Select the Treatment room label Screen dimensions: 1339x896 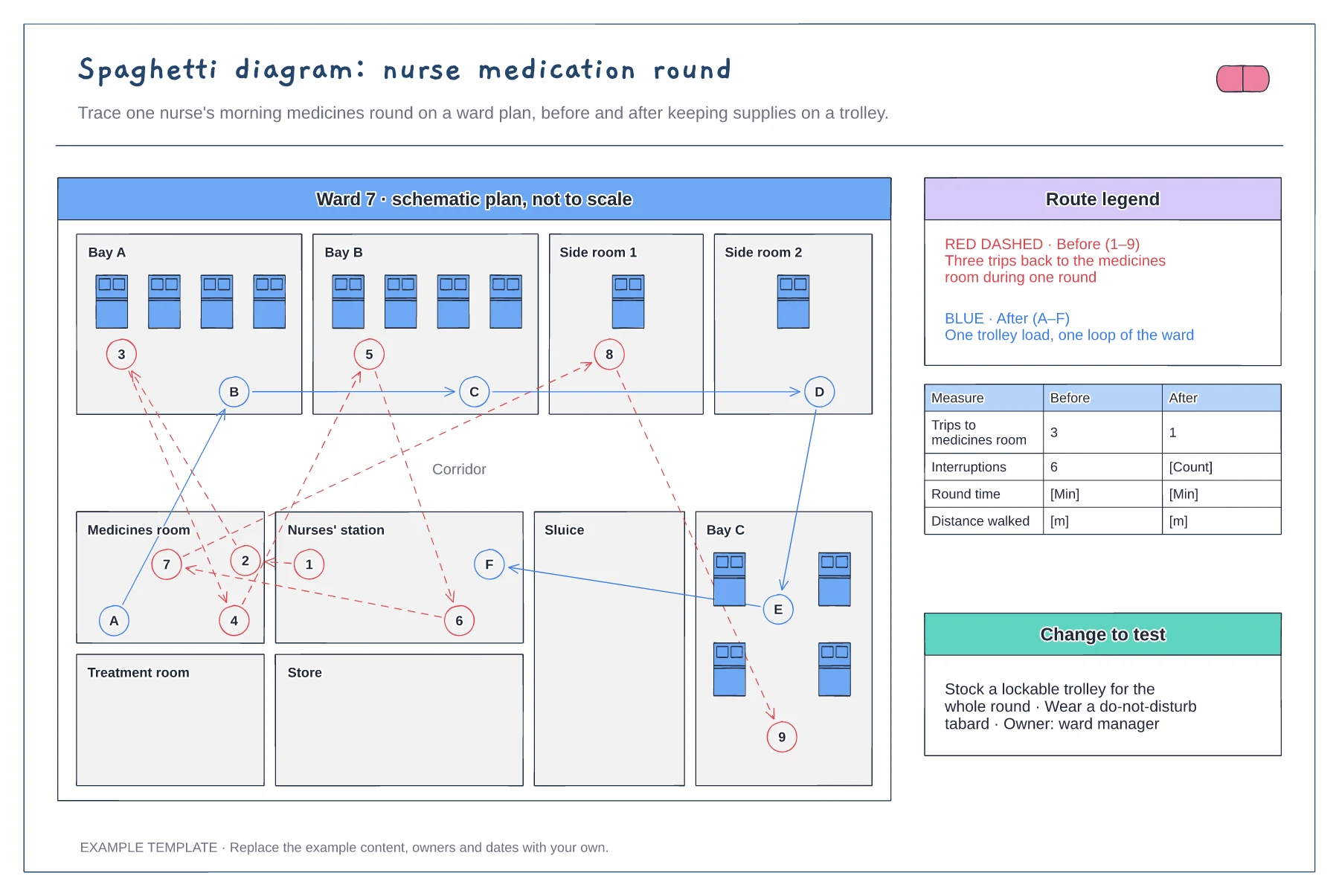click(x=138, y=673)
